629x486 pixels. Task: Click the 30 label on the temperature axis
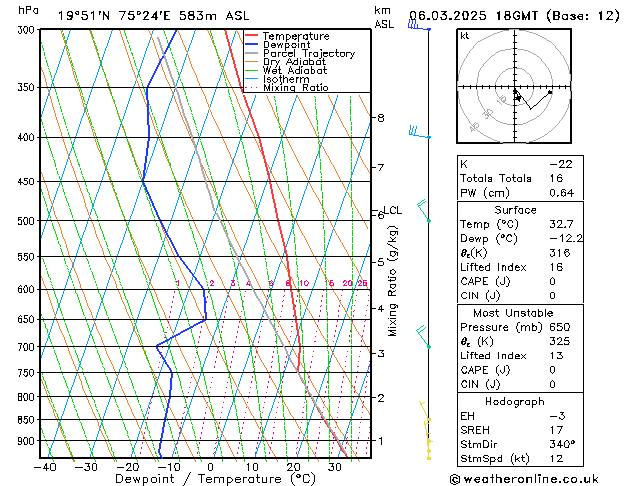[x=335, y=467]
